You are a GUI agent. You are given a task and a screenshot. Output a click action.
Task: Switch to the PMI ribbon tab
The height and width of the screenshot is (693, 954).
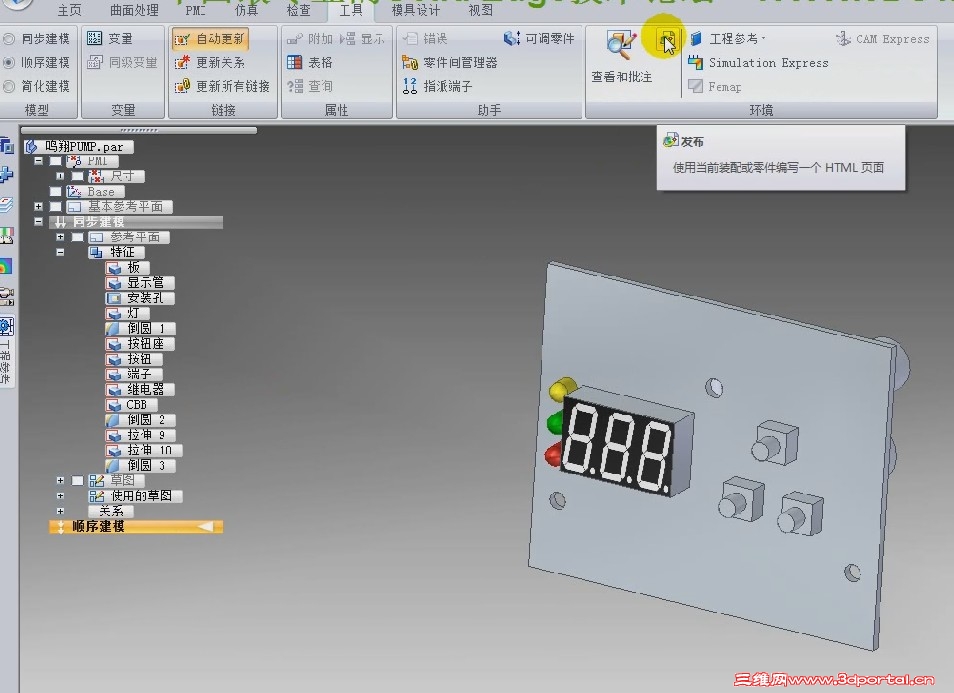click(195, 10)
